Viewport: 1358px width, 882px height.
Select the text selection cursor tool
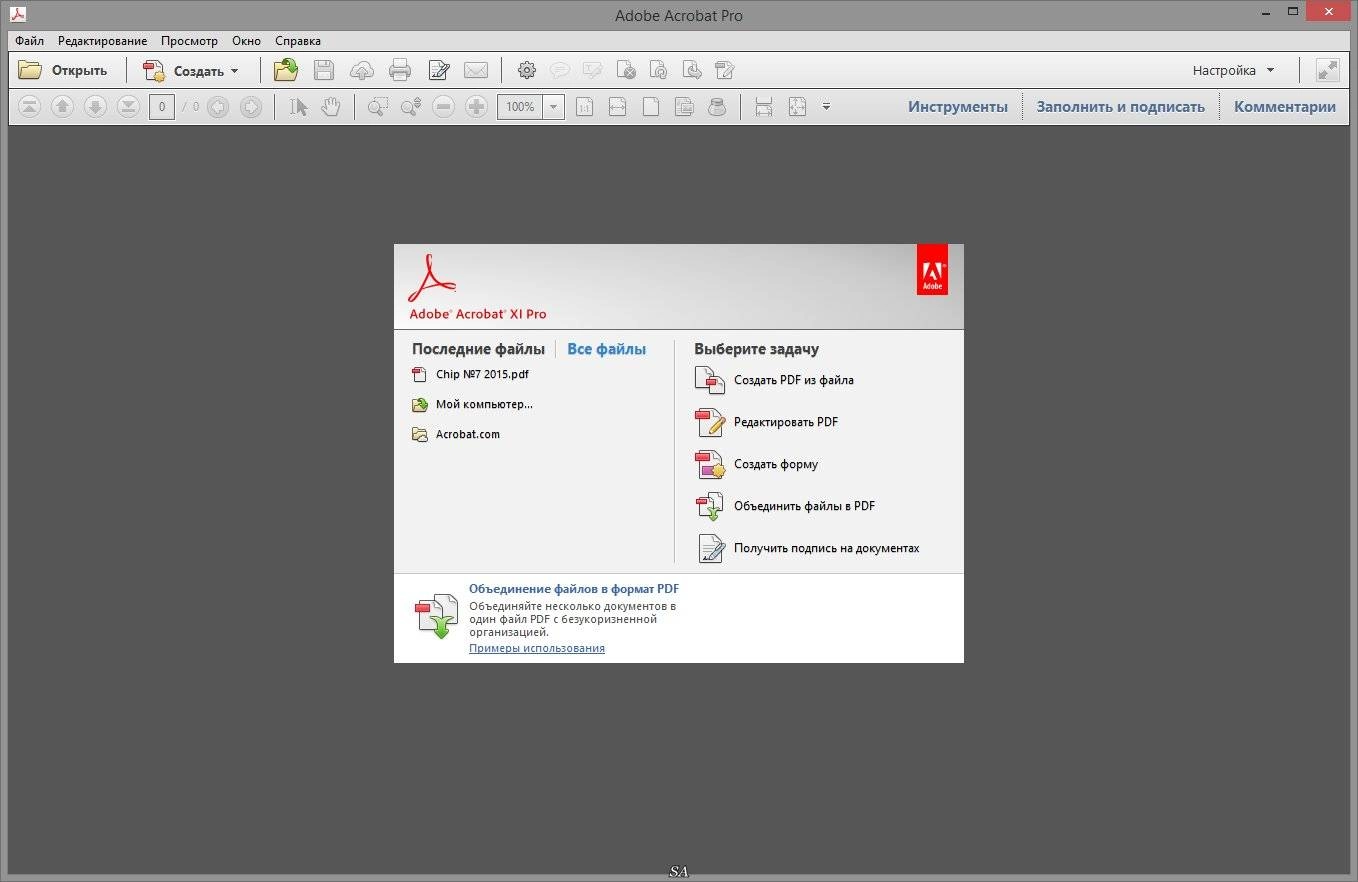point(298,106)
